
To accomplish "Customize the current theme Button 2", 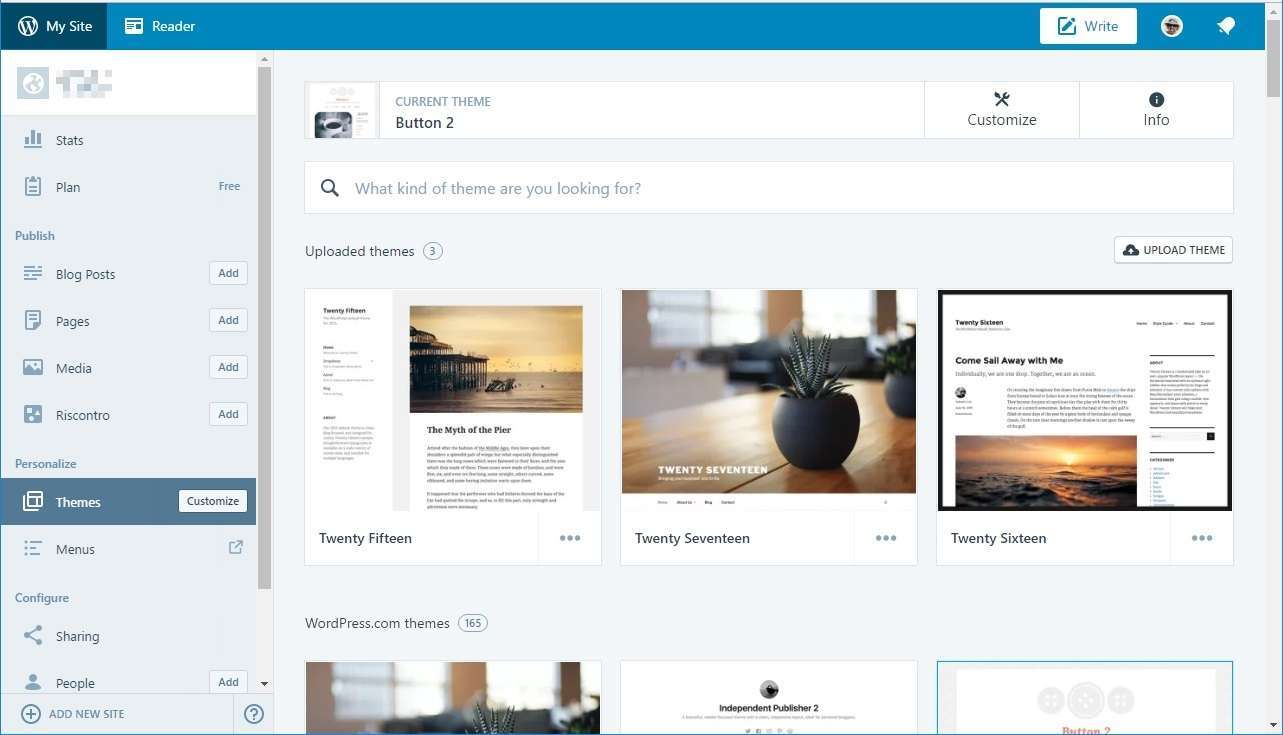I will (1002, 110).
